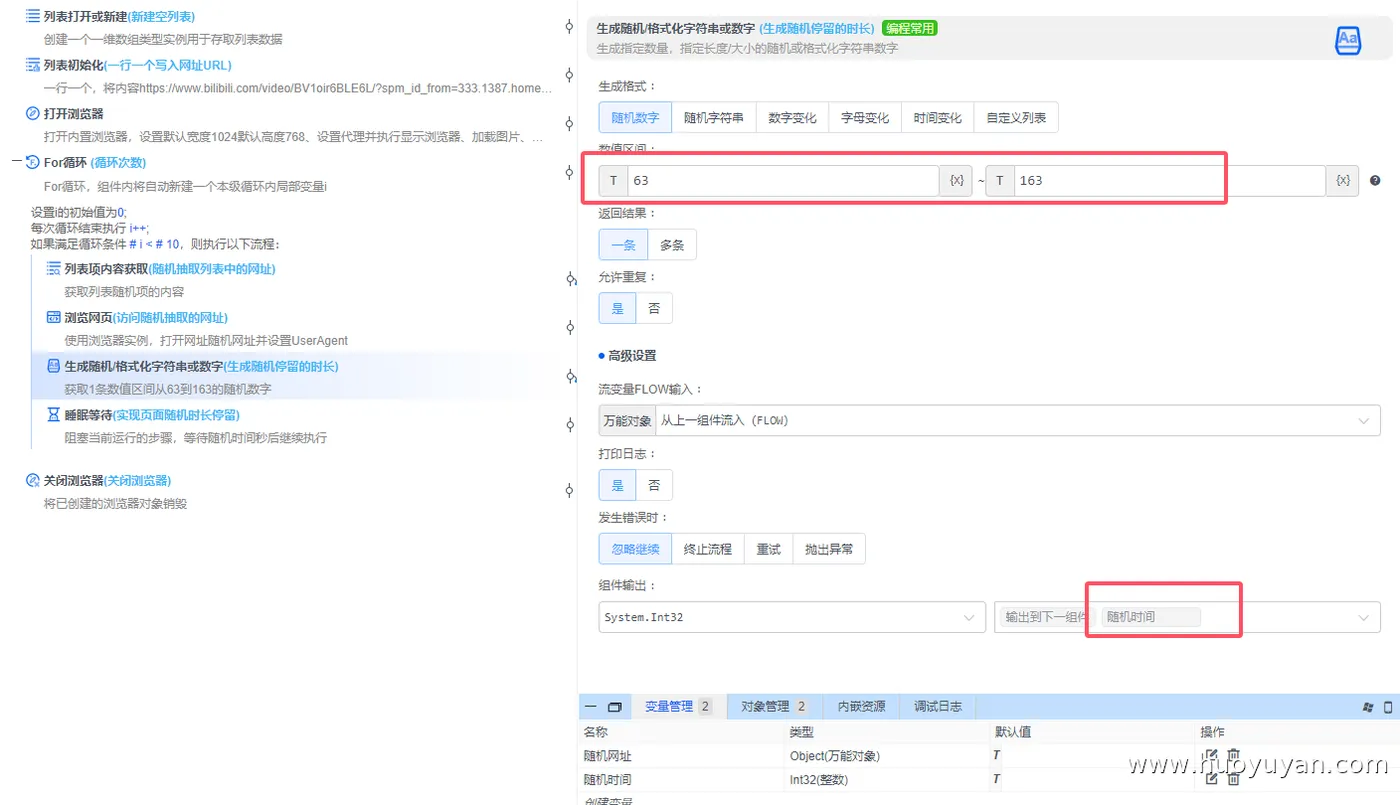The height and width of the screenshot is (805, 1400).
Task: Click the T type prefix of the 63 field
Action: (x=613, y=181)
